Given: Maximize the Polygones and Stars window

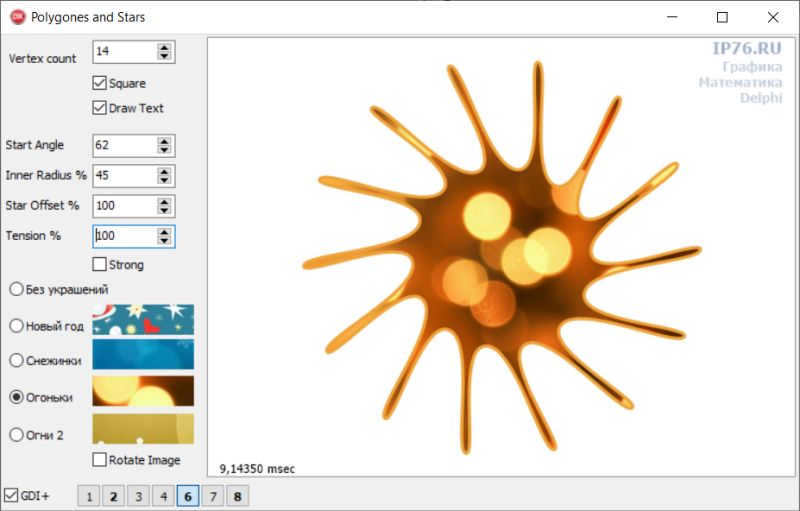Looking at the screenshot, I should click(x=722, y=17).
